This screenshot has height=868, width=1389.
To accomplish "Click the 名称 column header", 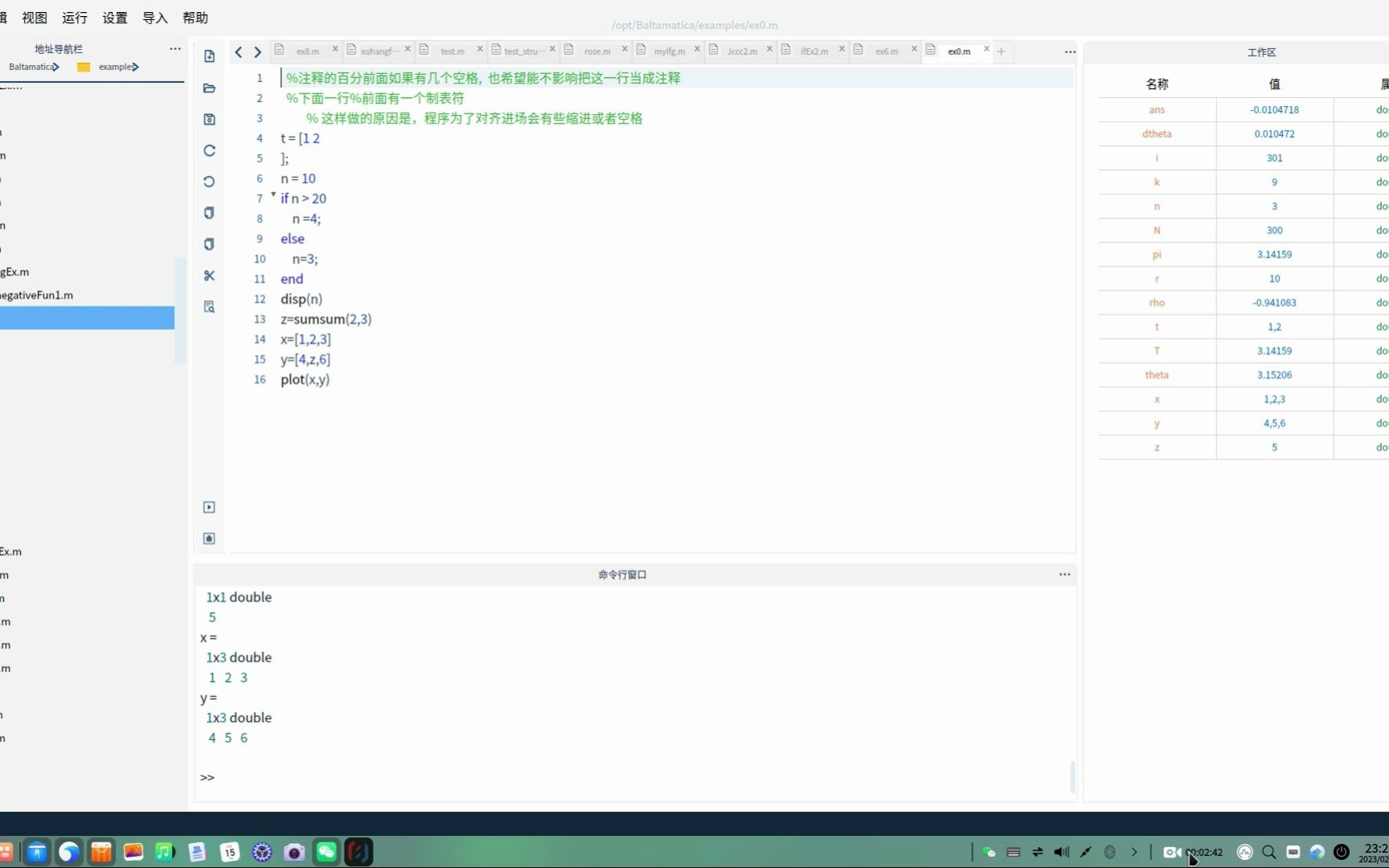I will [x=1157, y=84].
